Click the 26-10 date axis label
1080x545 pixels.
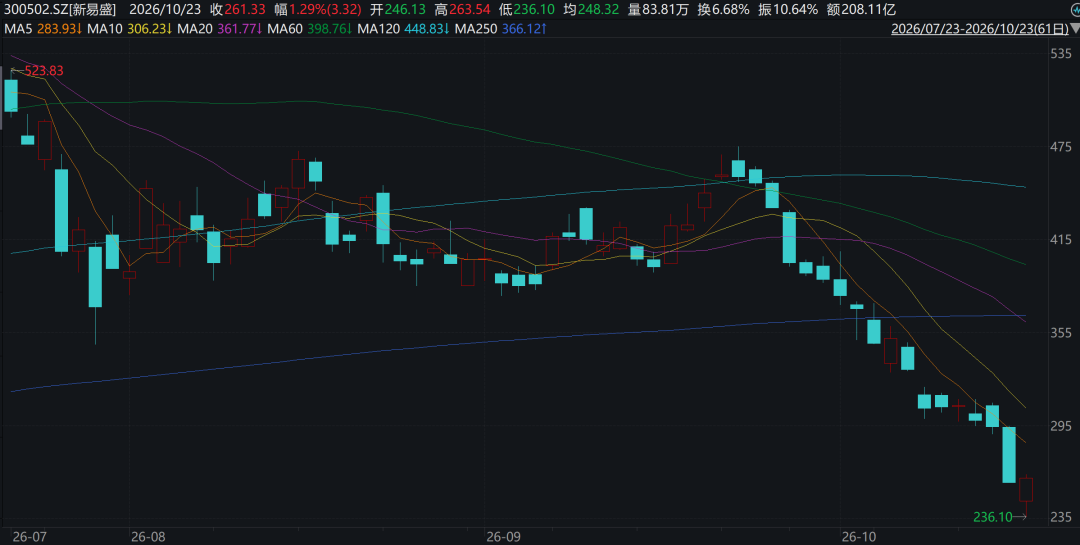(x=857, y=537)
